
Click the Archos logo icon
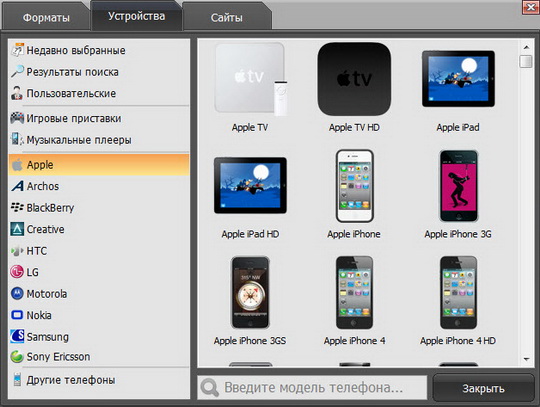[18, 186]
